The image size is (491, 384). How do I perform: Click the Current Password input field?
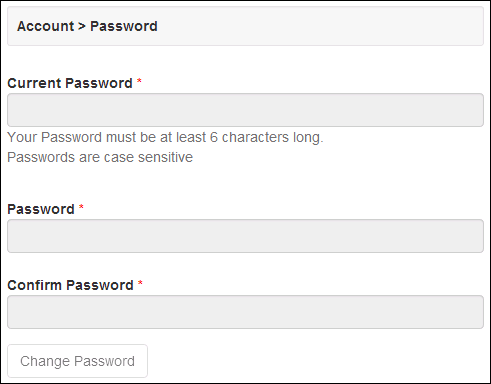coord(245,110)
